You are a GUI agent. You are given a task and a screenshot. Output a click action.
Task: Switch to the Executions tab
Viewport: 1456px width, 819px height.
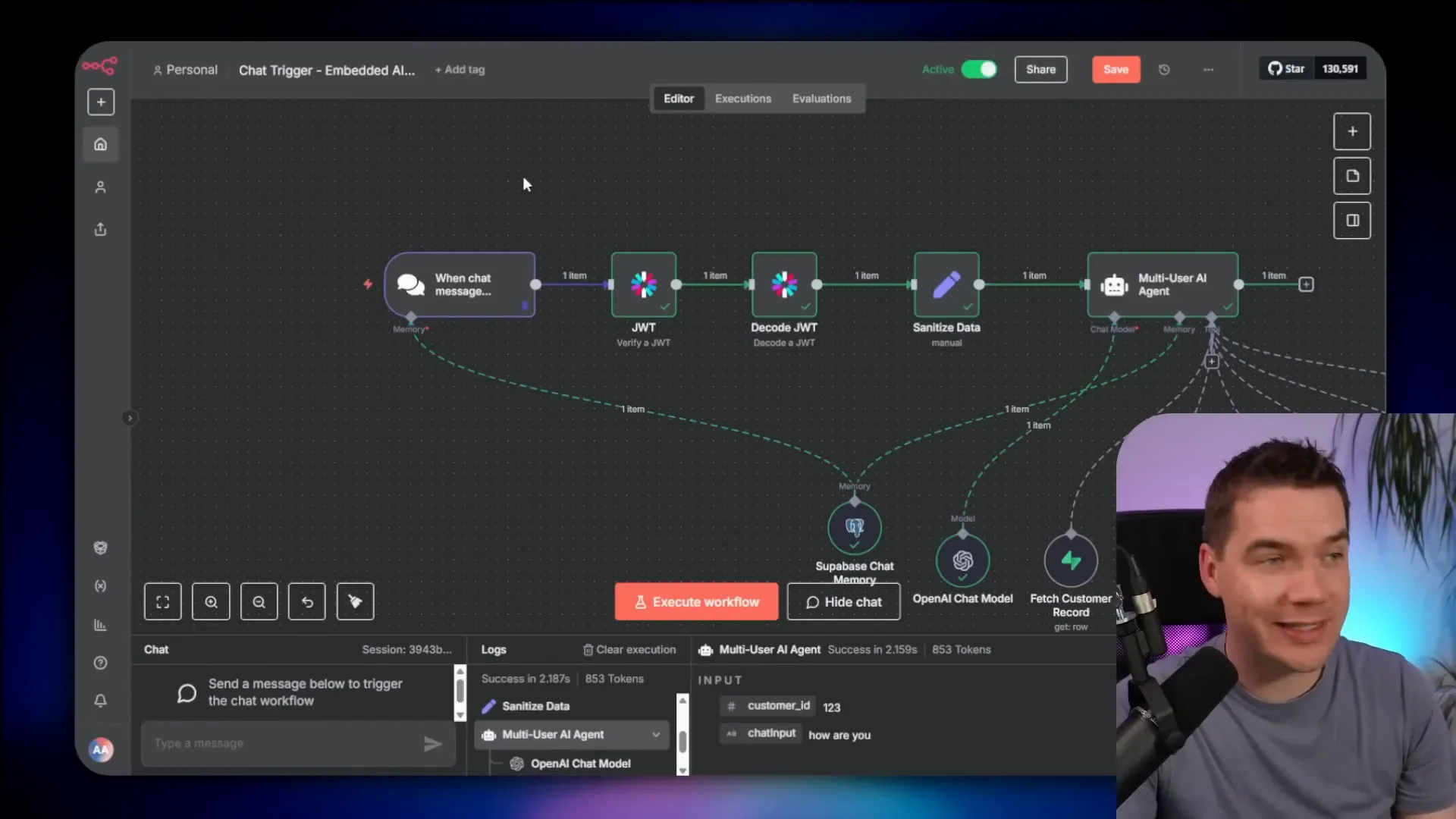click(743, 99)
